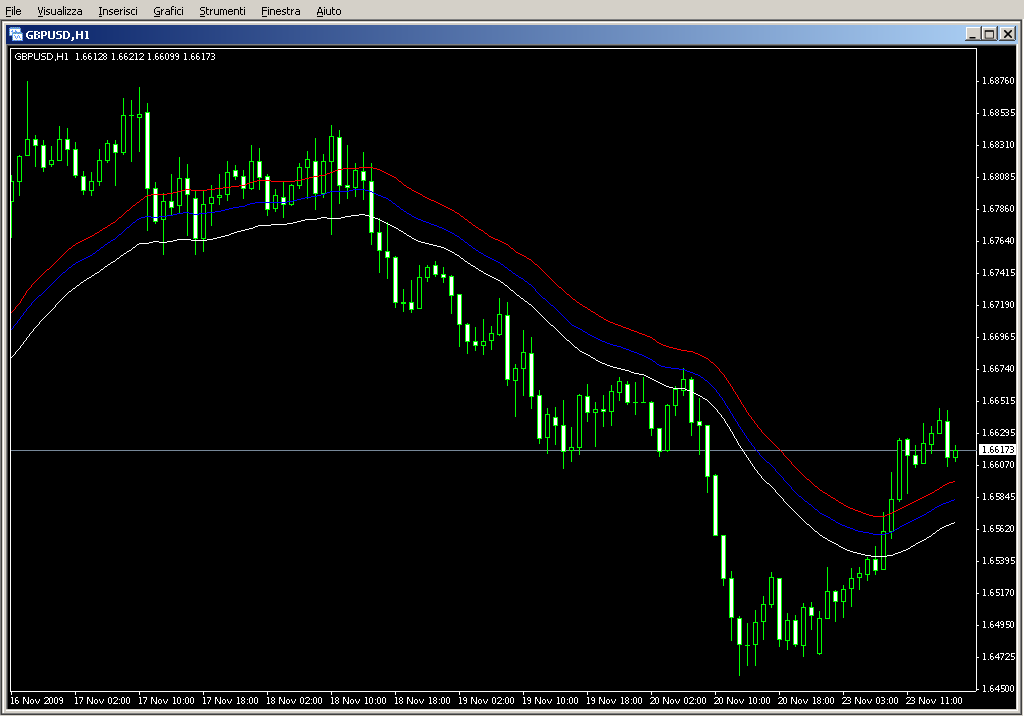Click price scale value 1.66295
Image resolution: width=1024 pixels, height=717 pixels.
(x=999, y=433)
